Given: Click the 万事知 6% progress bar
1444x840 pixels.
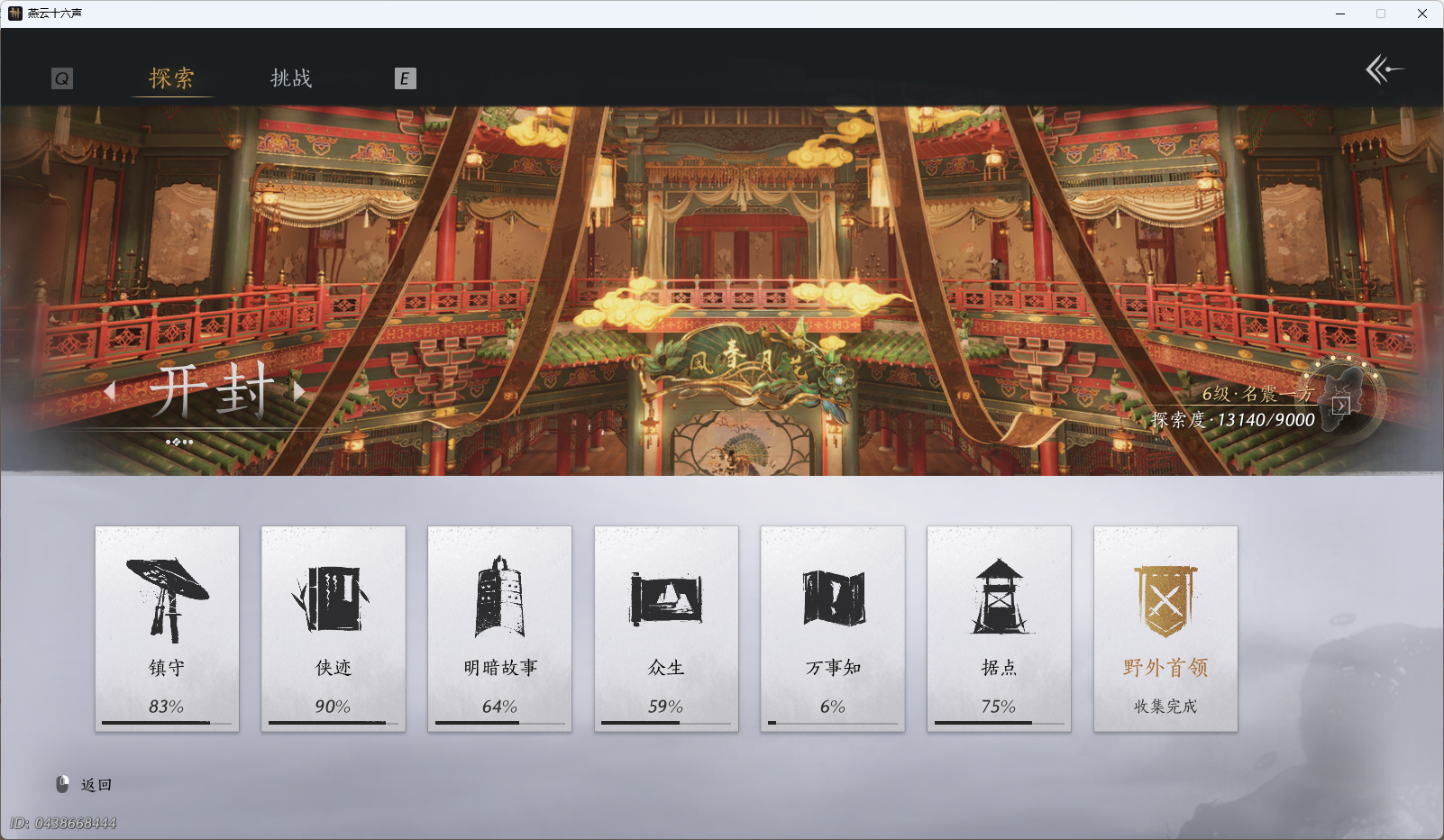Looking at the screenshot, I should (x=832, y=723).
